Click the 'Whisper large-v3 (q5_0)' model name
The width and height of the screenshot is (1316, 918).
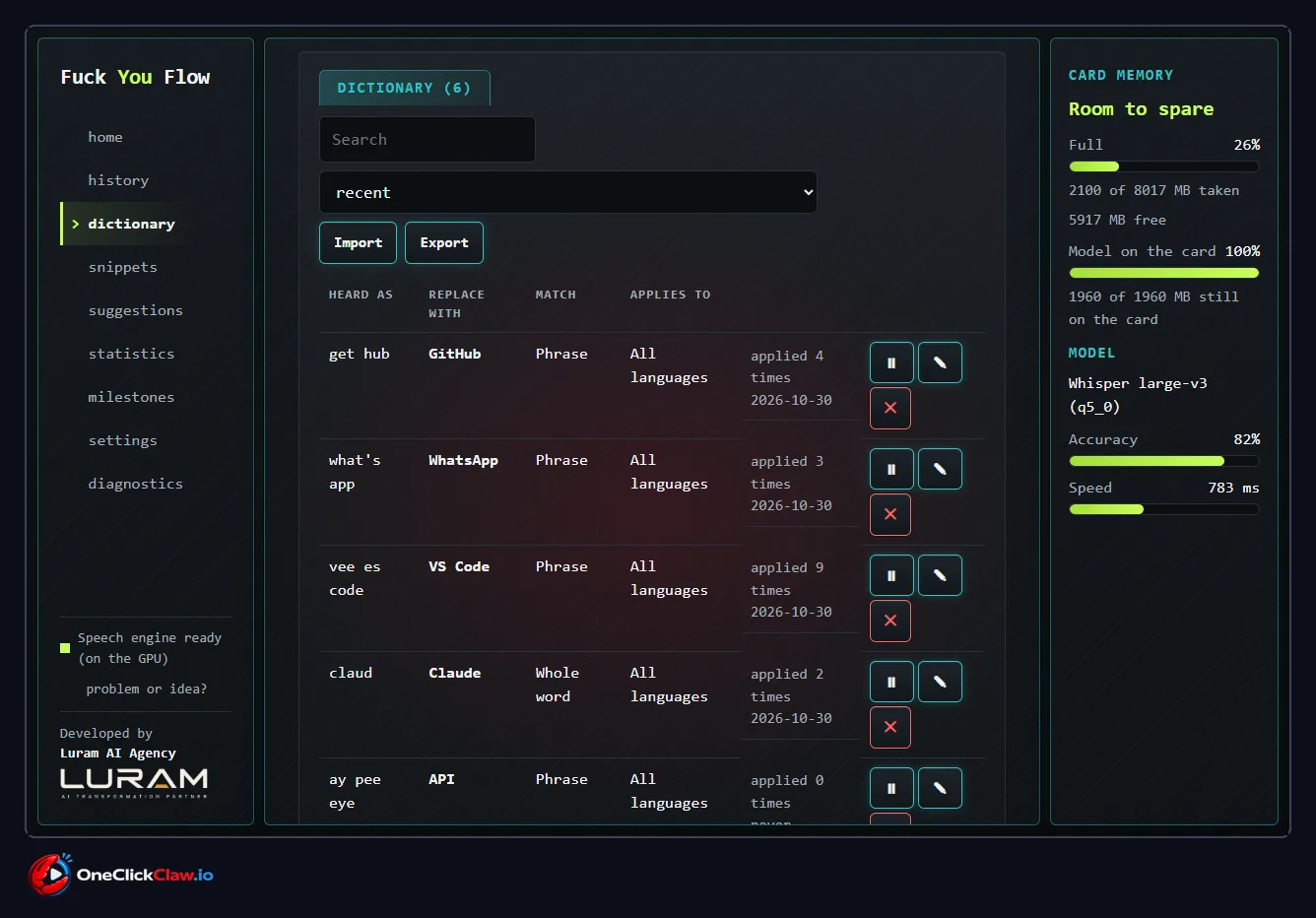(x=1138, y=395)
